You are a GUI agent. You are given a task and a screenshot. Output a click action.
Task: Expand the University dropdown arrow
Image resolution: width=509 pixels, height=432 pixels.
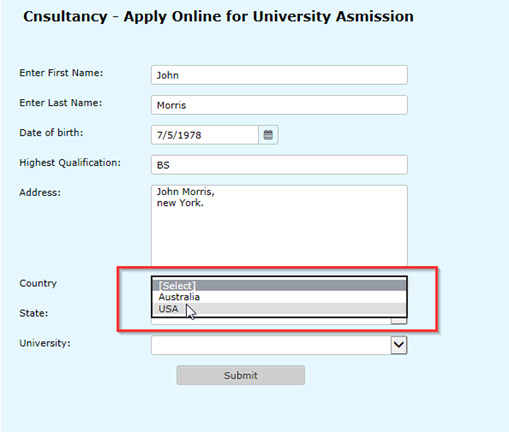[x=399, y=345]
